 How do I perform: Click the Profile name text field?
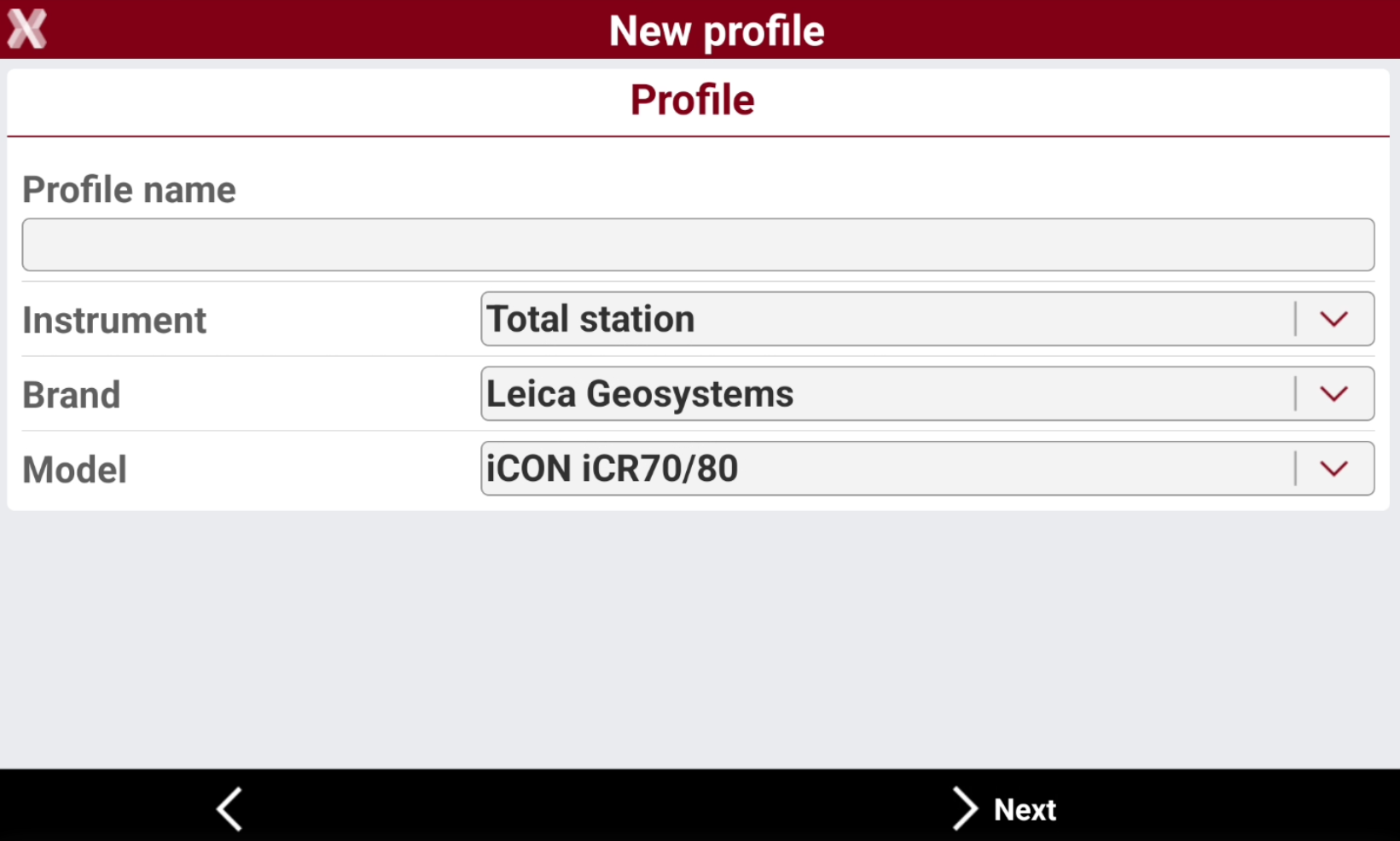coord(698,245)
